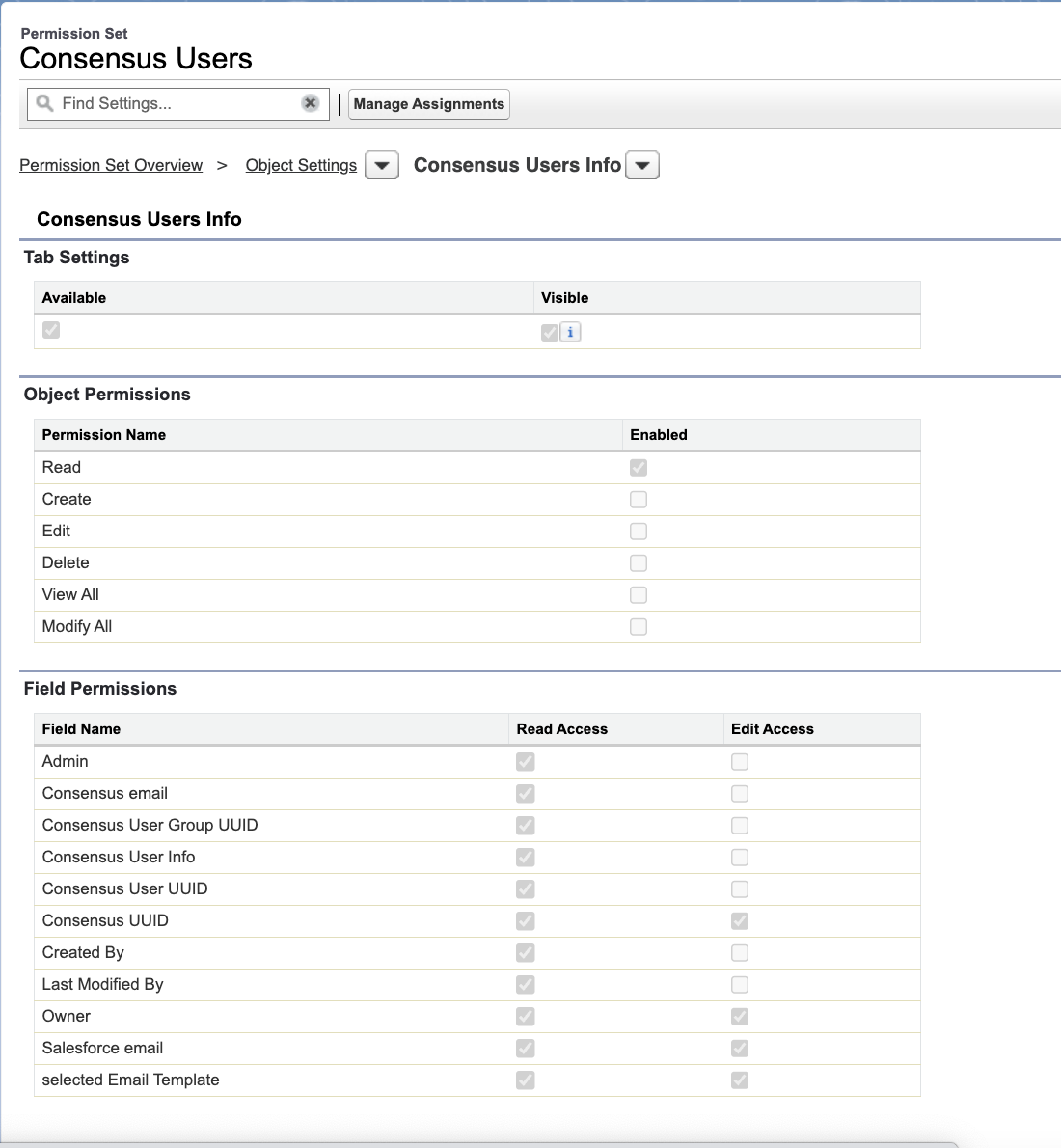Enable Edit Access for Consensus User UUID
The height and width of the screenshot is (1148, 1061).
point(740,889)
